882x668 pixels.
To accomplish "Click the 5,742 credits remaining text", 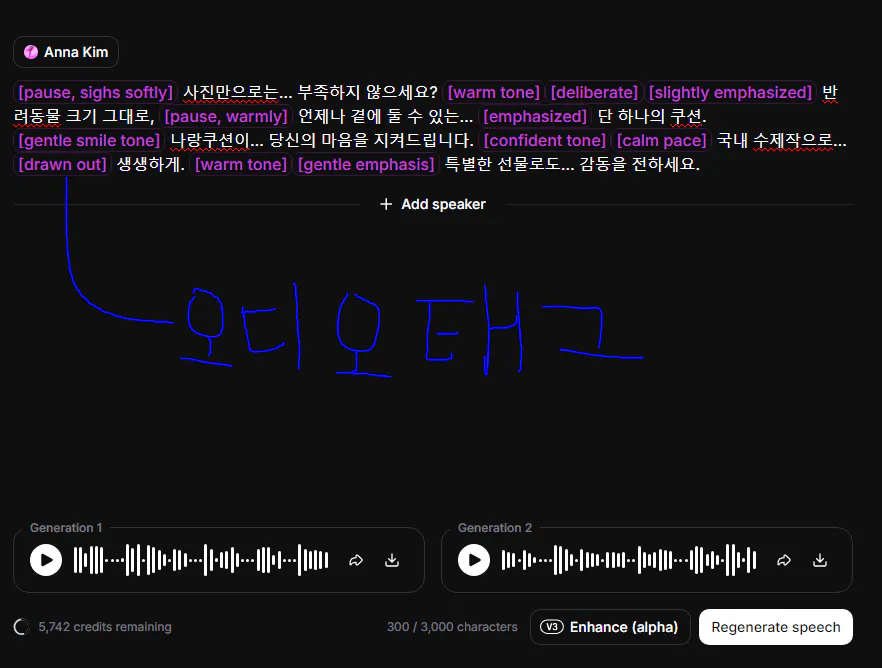I will (x=105, y=626).
